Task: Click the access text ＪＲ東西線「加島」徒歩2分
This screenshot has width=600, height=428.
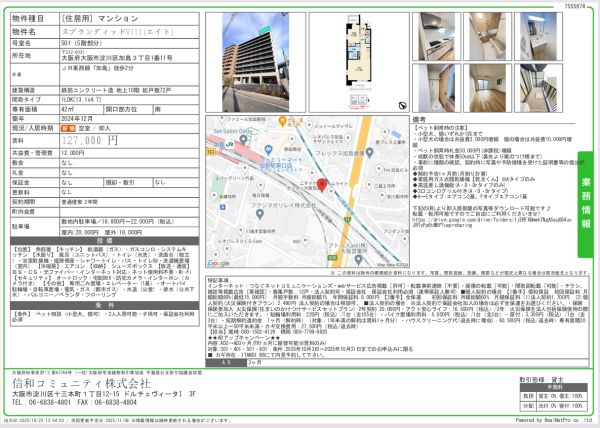Action: (x=98, y=68)
